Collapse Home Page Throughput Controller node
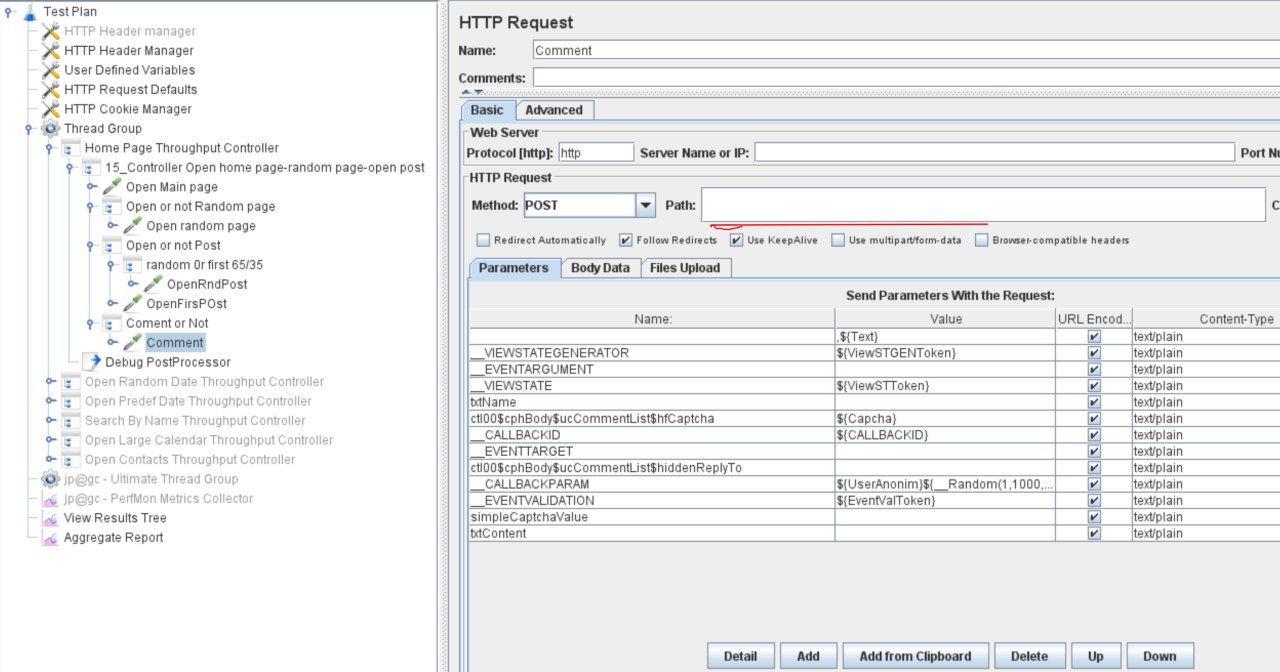 [x=50, y=148]
